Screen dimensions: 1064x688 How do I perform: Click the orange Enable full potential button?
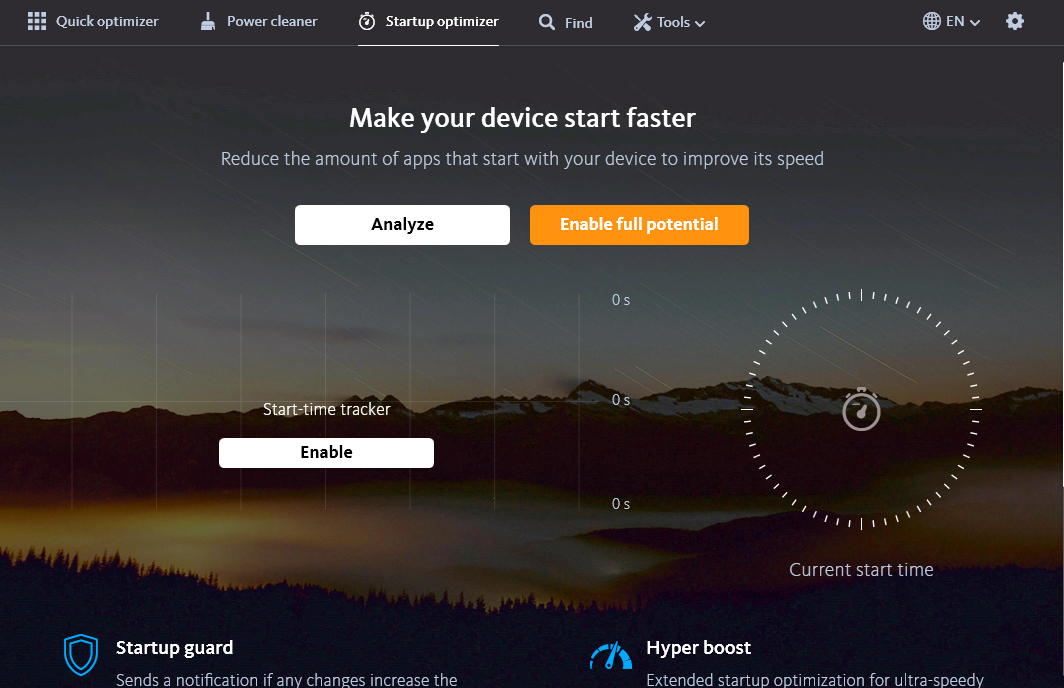tap(639, 224)
